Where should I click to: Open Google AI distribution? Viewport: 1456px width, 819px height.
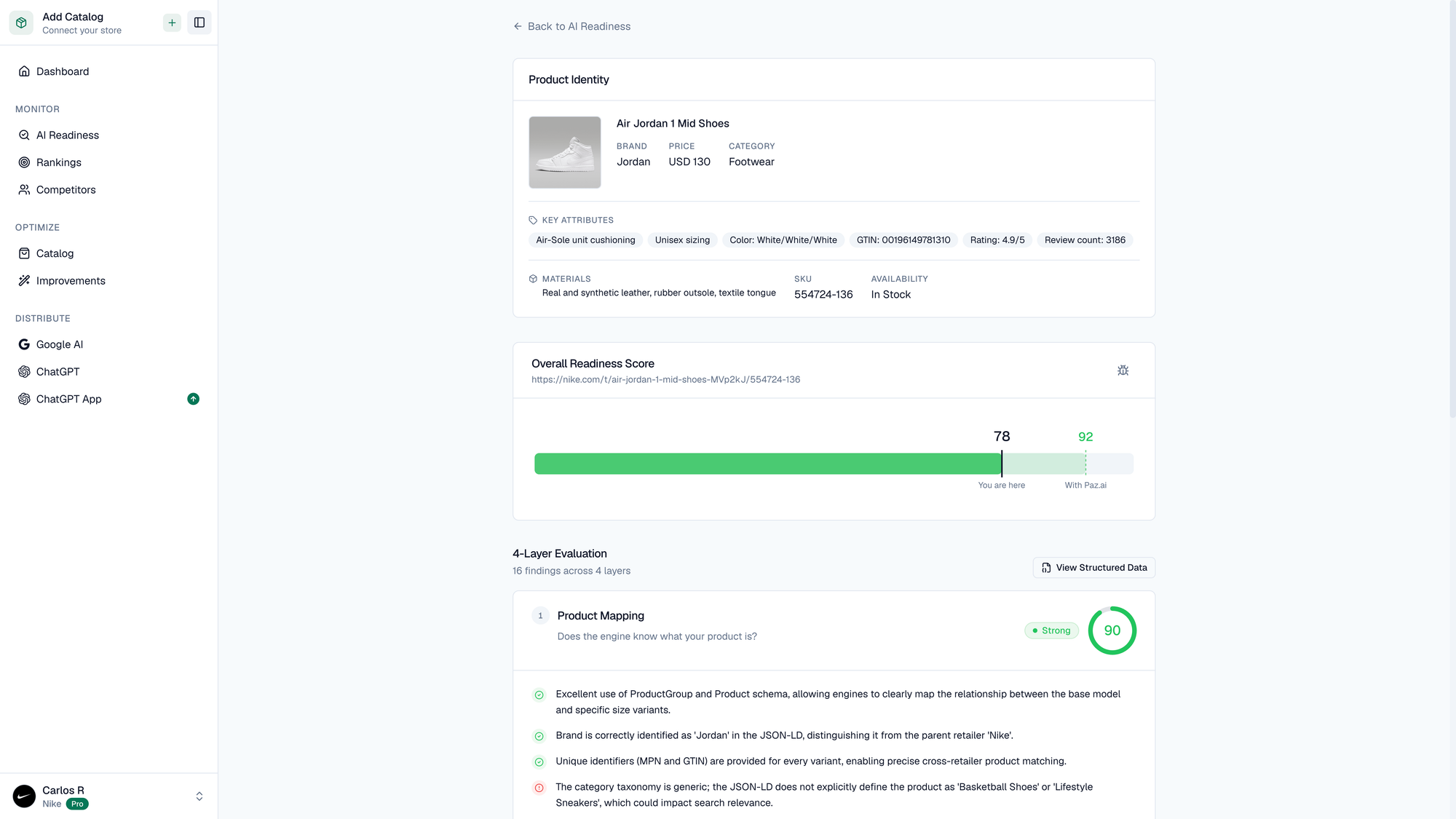point(108,344)
